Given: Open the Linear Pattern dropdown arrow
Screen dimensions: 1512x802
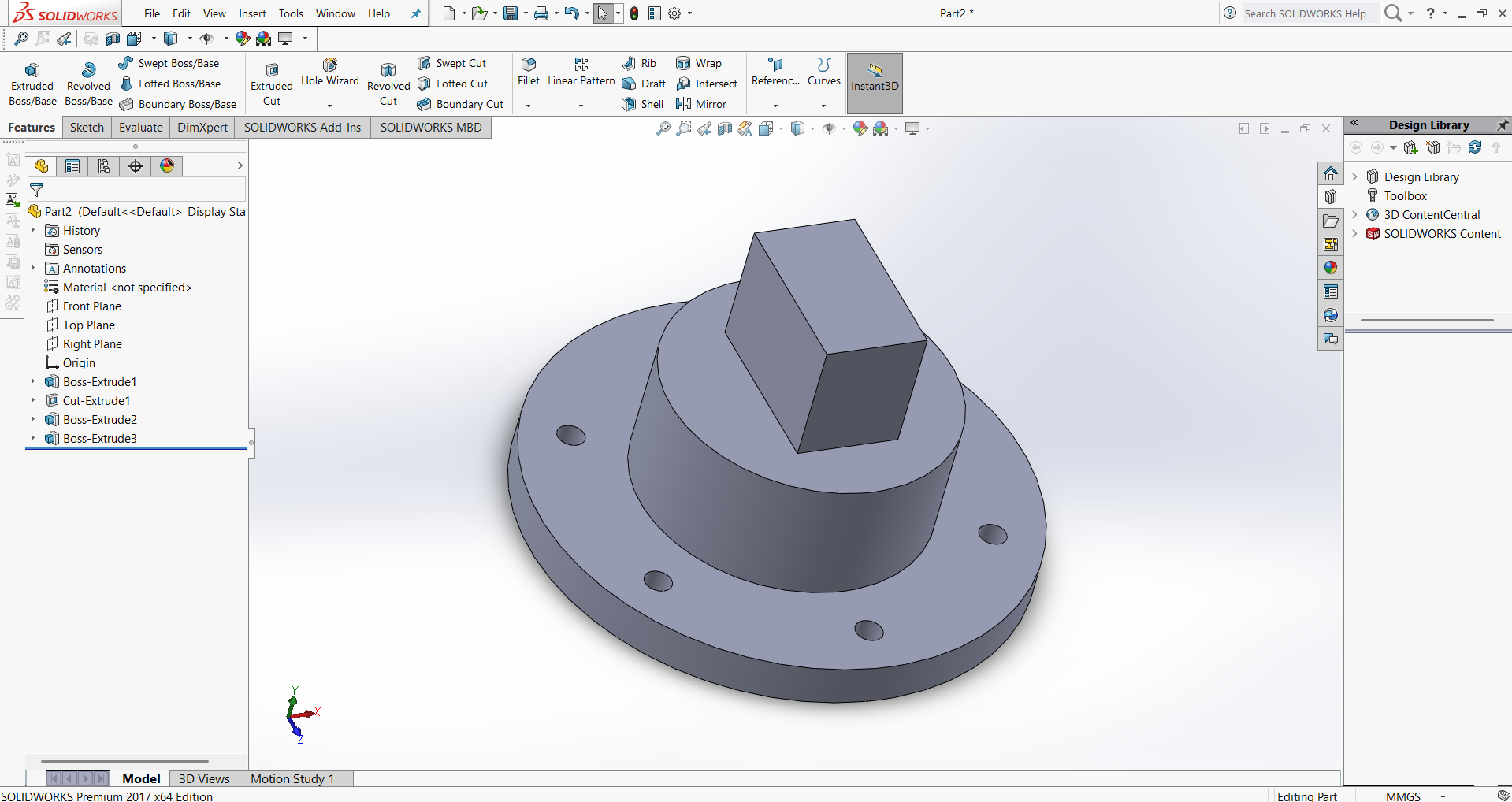Looking at the screenshot, I should click(581, 106).
